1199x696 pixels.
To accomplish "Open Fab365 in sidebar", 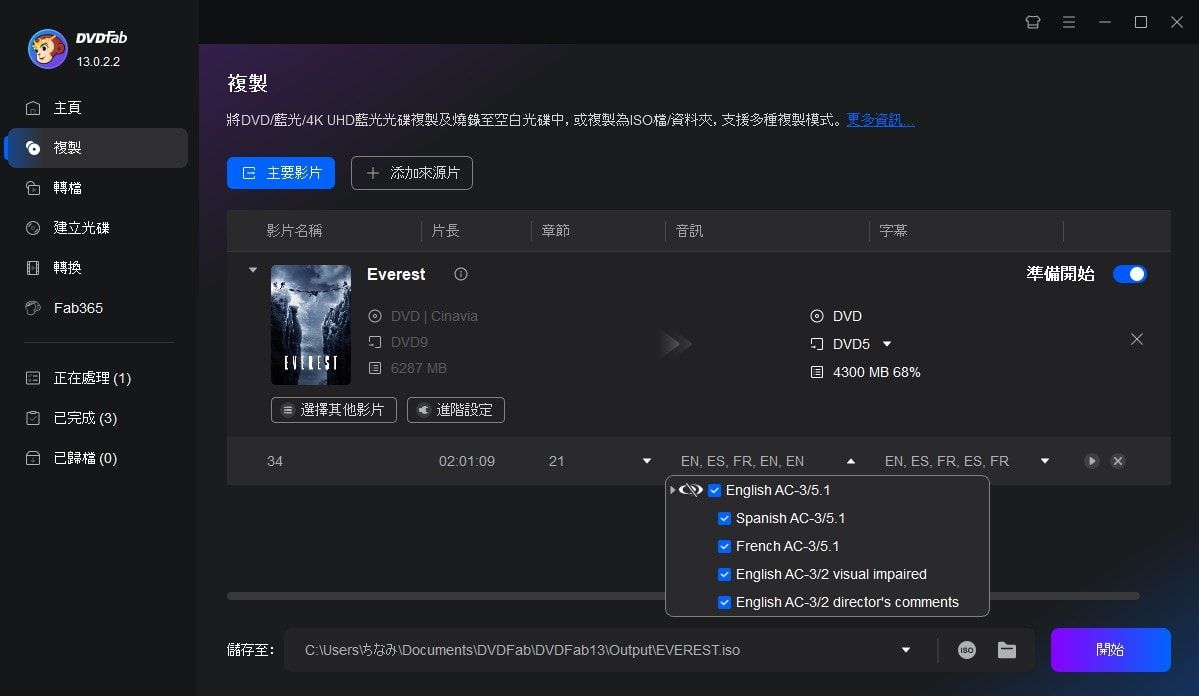I will pyautogui.click(x=96, y=307).
